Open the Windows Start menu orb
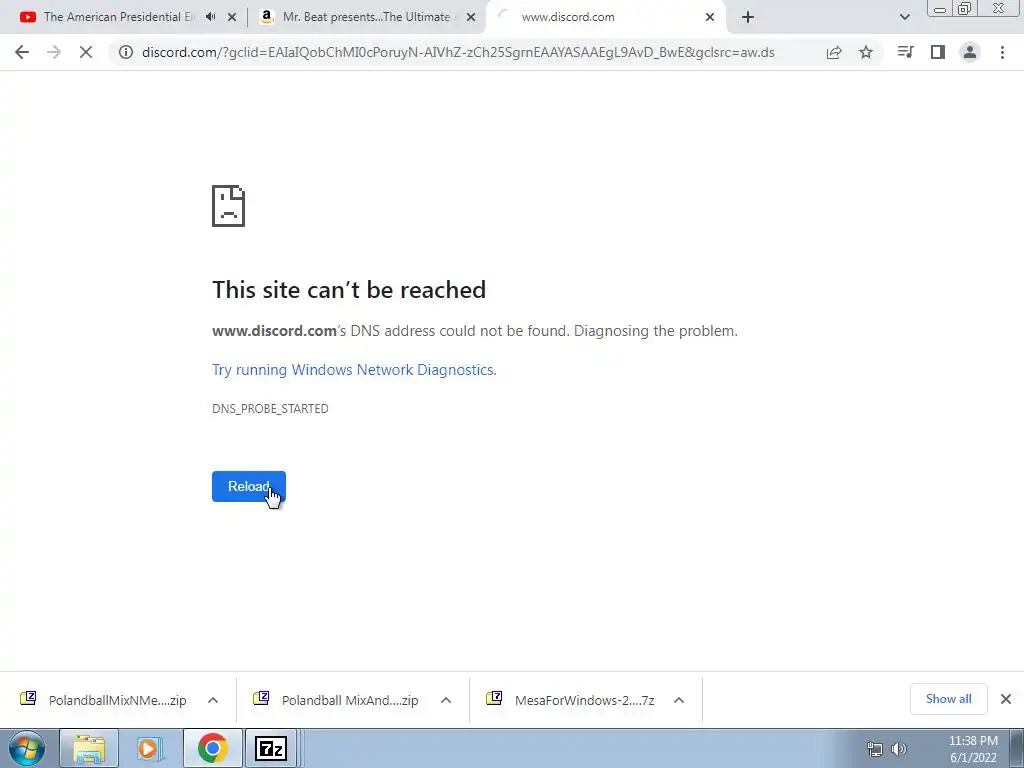 tap(27, 748)
